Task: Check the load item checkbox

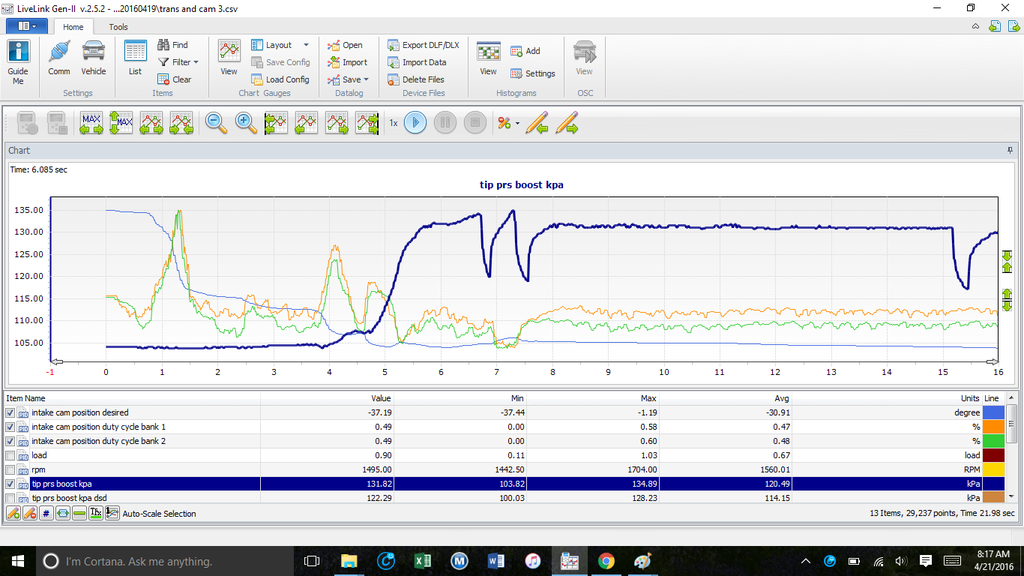Action: click(10, 456)
